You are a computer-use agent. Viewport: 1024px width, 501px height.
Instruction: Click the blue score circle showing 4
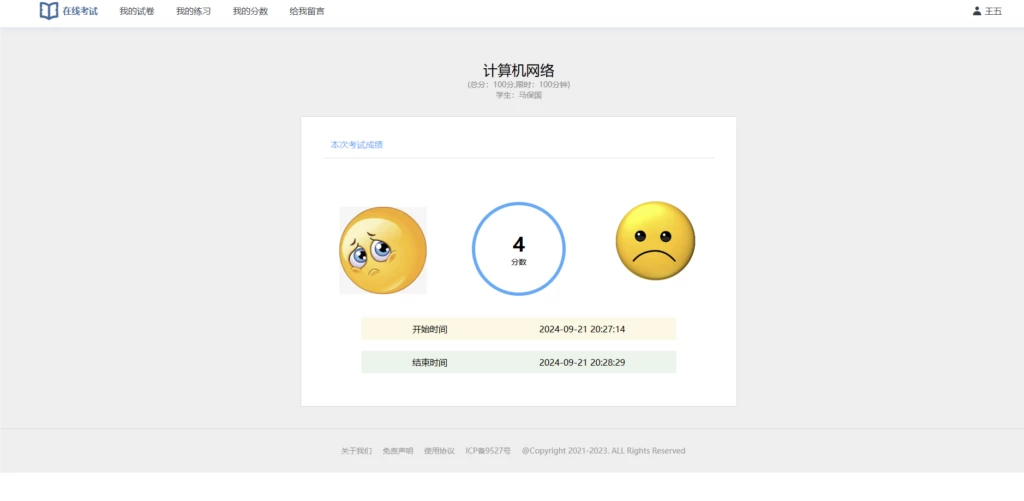(518, 249)
